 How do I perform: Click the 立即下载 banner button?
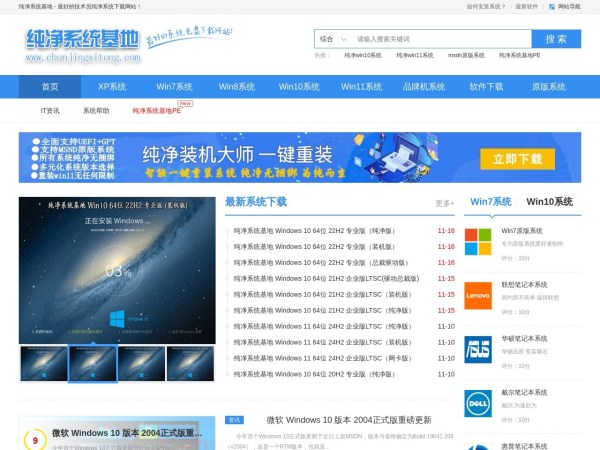[517, 158]
